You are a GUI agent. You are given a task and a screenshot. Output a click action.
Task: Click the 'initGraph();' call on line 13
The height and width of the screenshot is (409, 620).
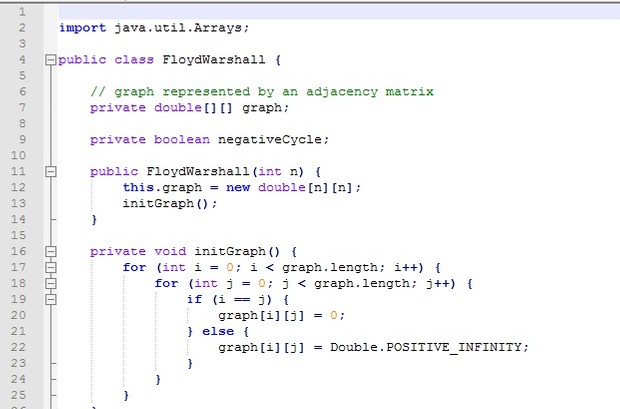tap(170, 204)
